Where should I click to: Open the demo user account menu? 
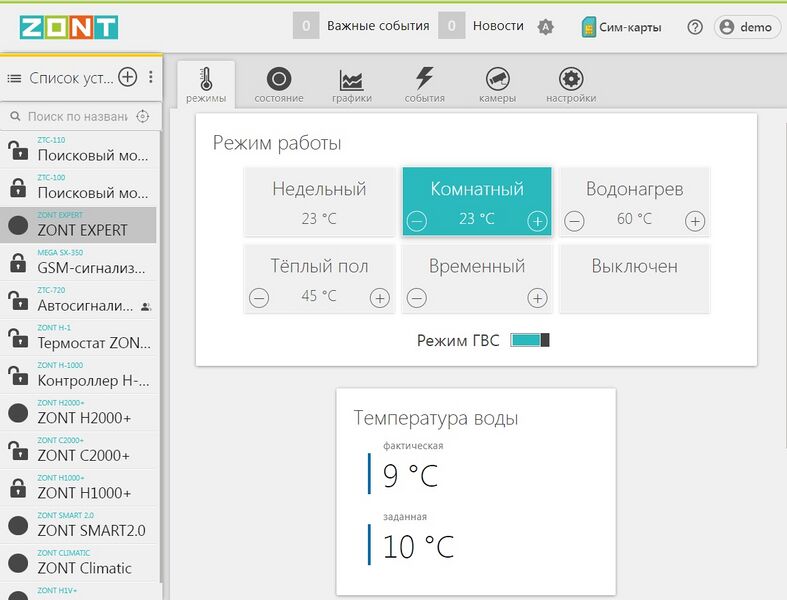(x=747, y=27)
